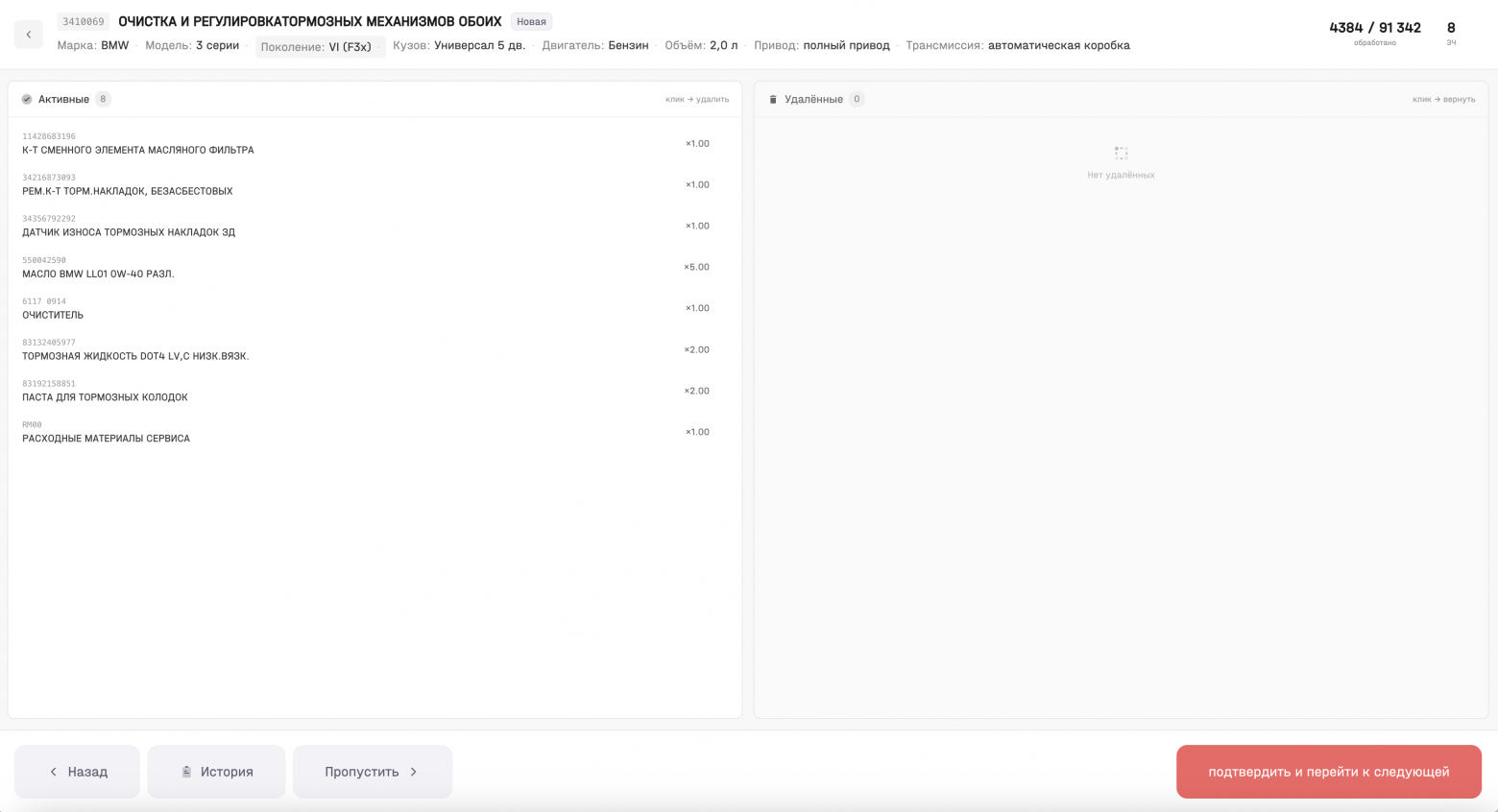Click the trash icon beside Удалённые

[773, 99]
